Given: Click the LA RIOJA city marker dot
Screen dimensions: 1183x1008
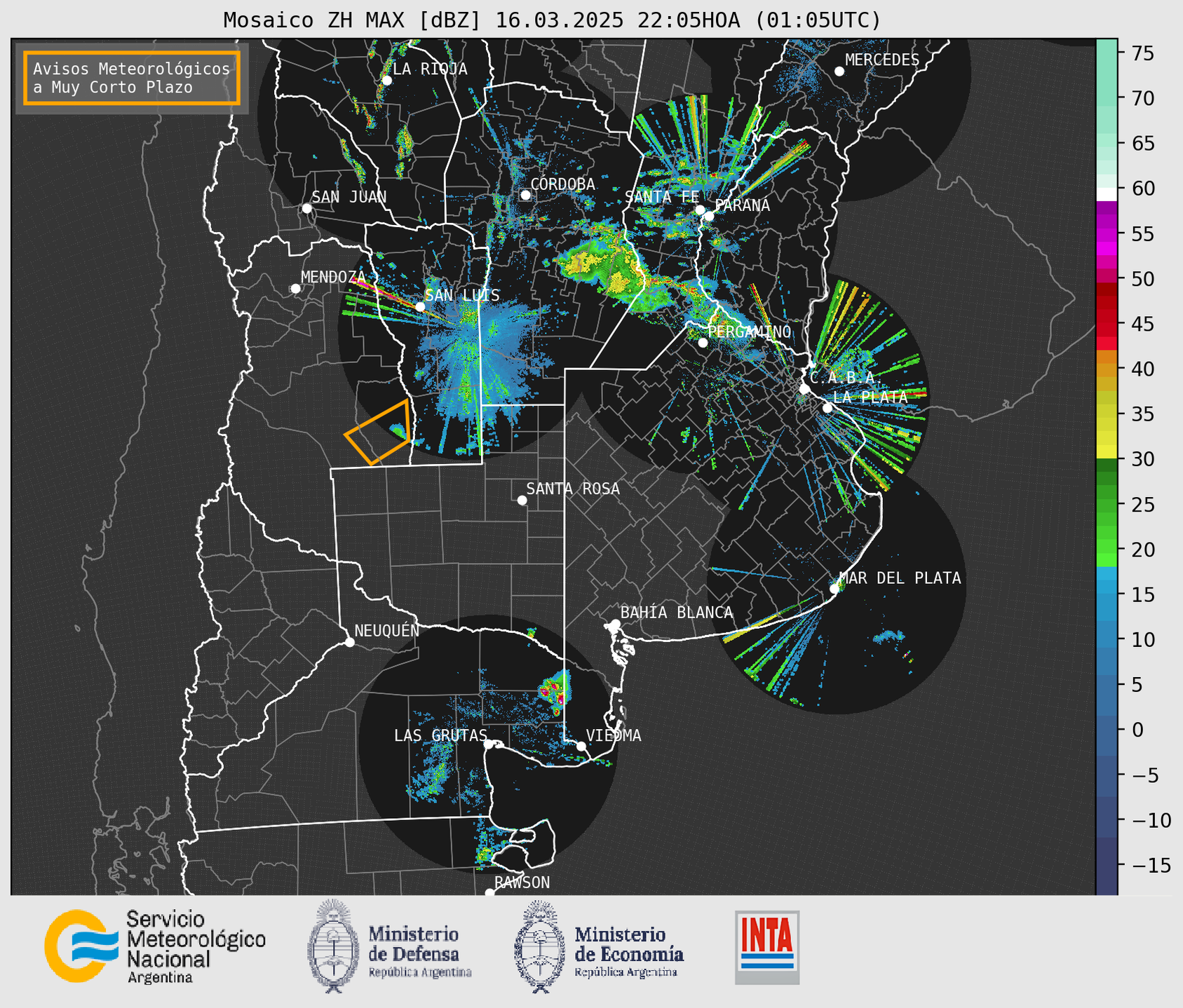Looking at the screenshot, I should (386, 81).
